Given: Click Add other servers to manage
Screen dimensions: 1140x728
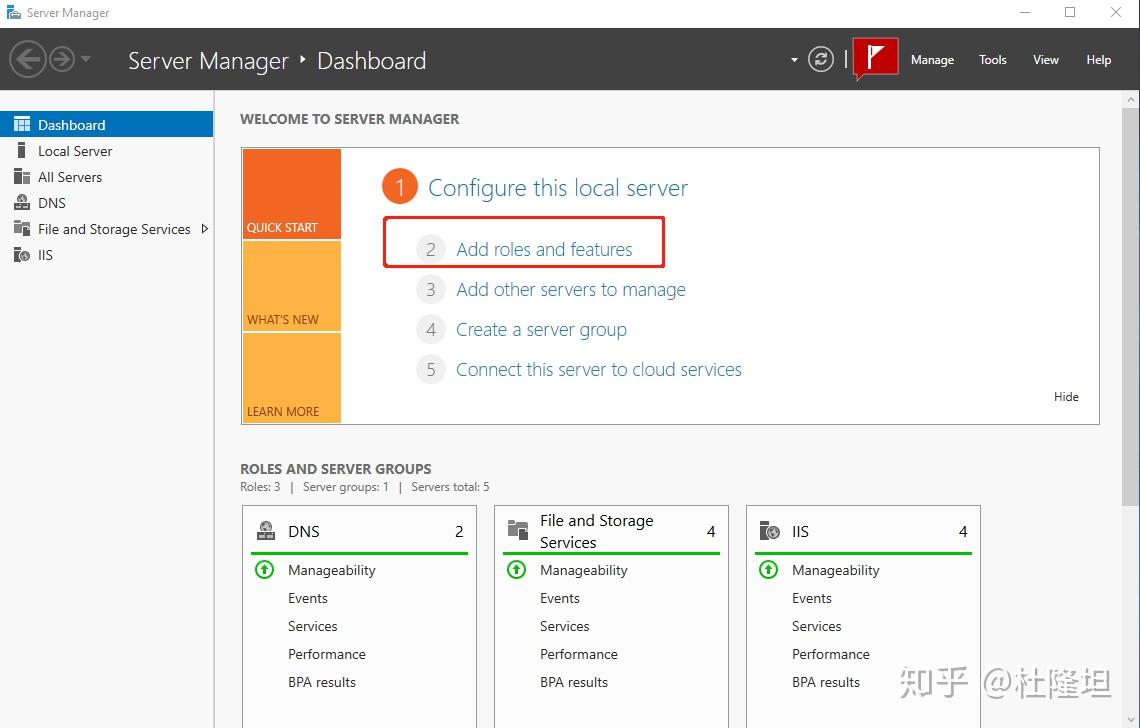Looking at the screenshot, I should [x=571, y=289].
